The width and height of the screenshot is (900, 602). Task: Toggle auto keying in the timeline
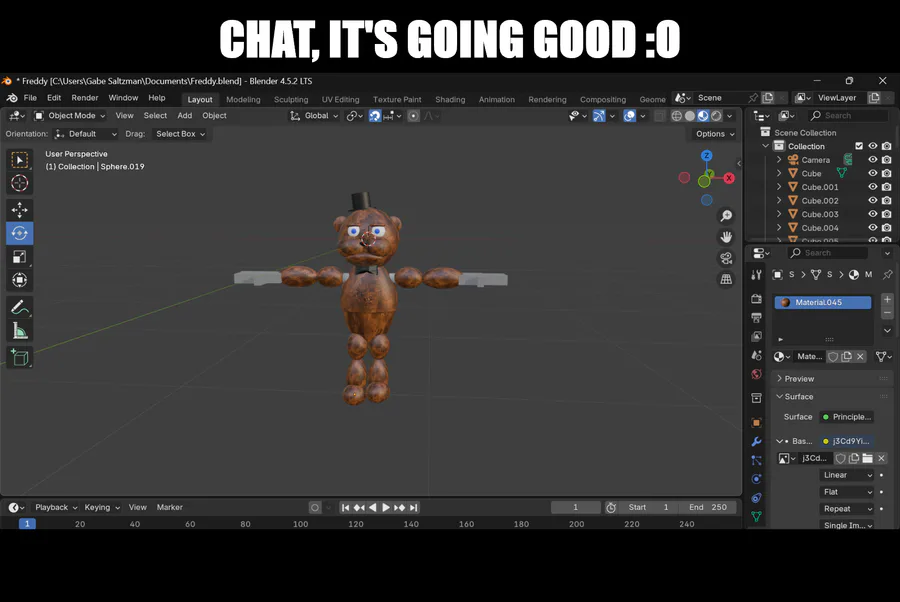(315, 507)
